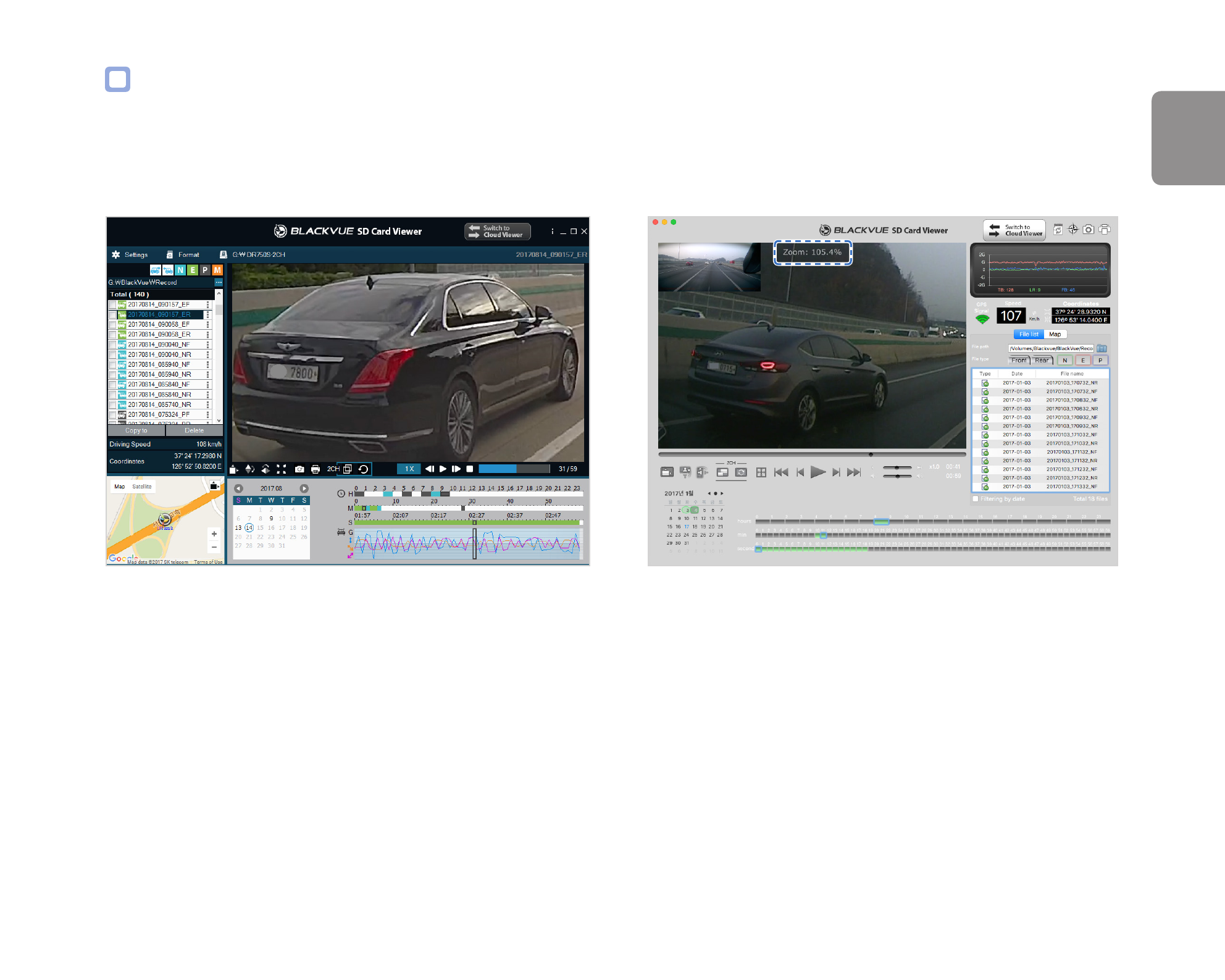Take a screenshot using the Windows viewer camera icon
The image size is (1225, 980).
click(299, 469)
